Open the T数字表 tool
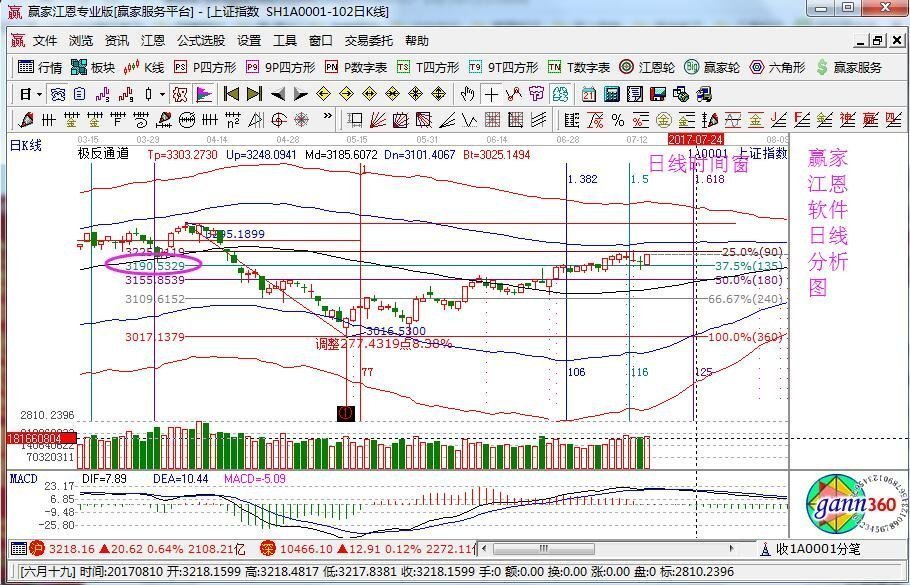 click(x=579, y=67)
